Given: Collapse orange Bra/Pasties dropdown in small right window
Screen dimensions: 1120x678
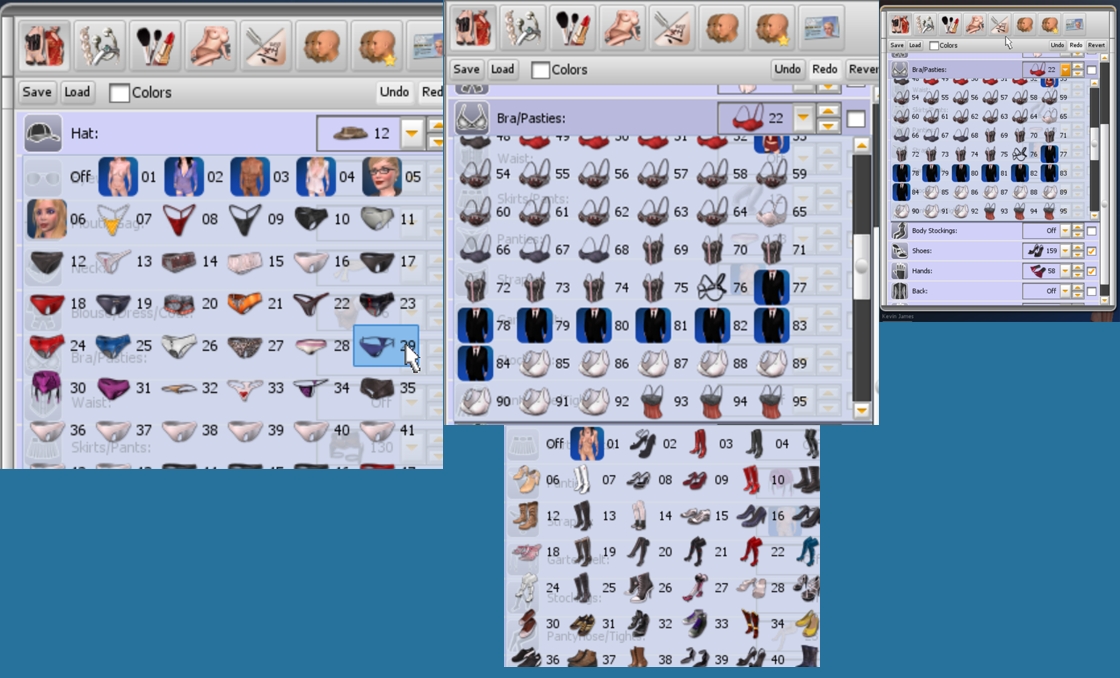Looking at the screenshot, I should pos(1066,69).
